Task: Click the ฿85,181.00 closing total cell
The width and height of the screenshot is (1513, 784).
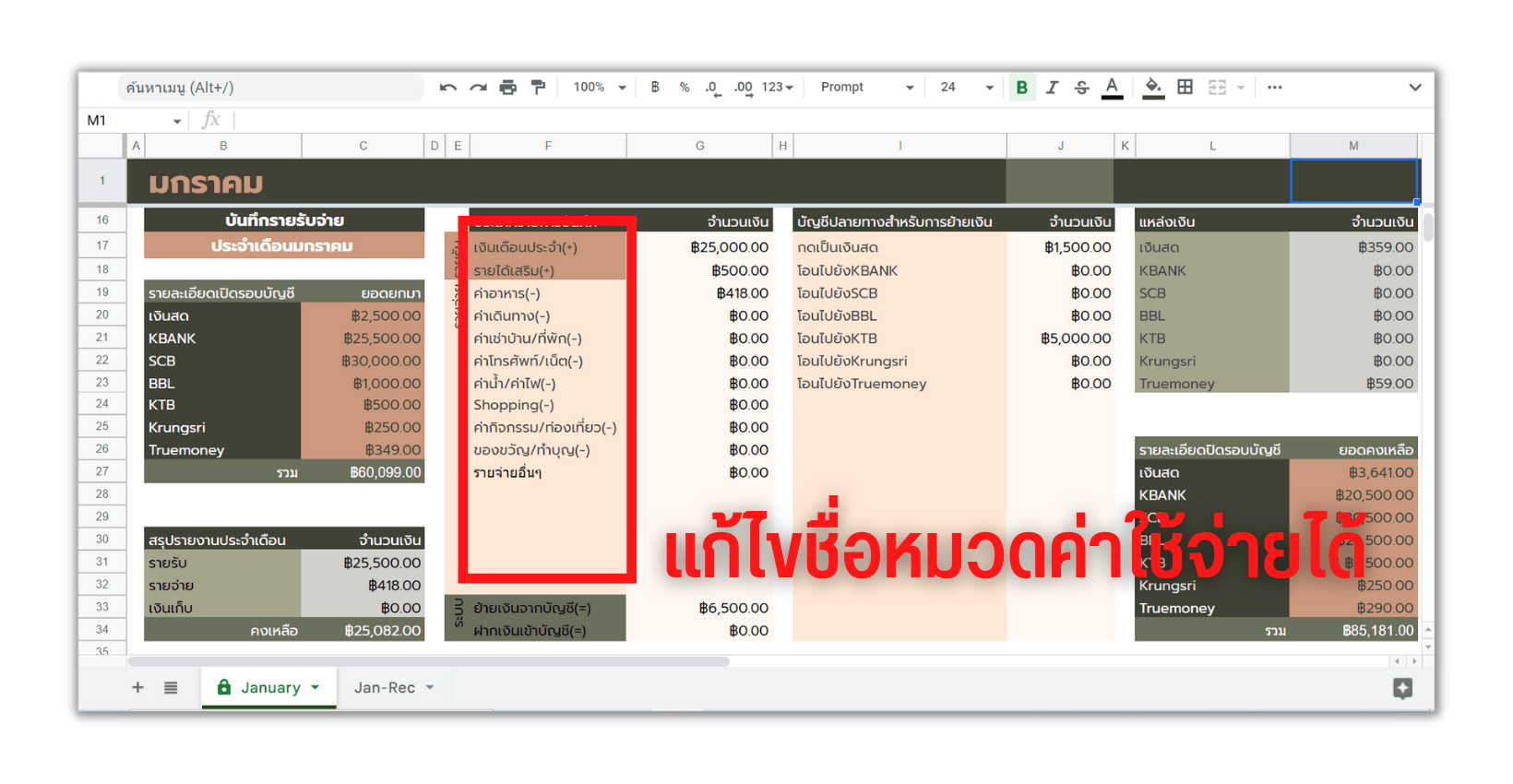Action: (1353, 631)
